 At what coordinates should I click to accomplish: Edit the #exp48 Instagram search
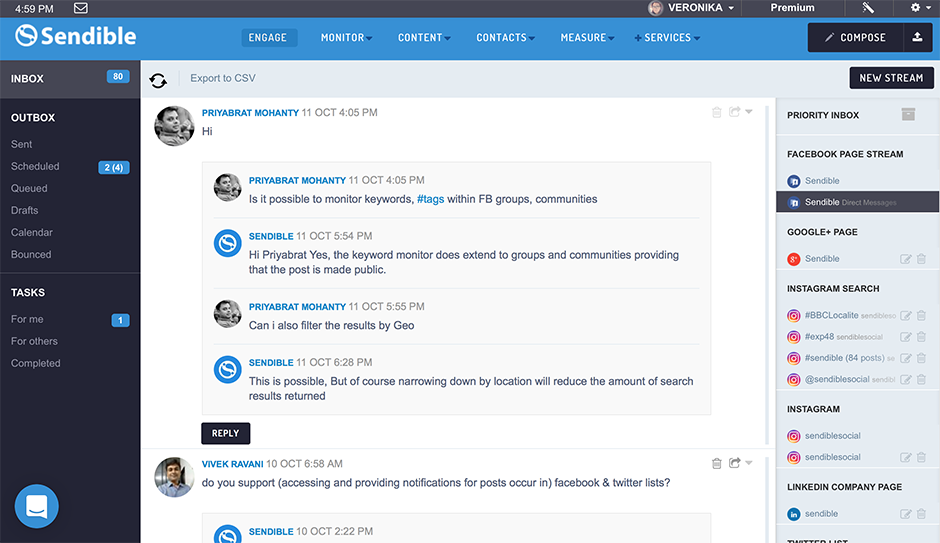(905, 337)
